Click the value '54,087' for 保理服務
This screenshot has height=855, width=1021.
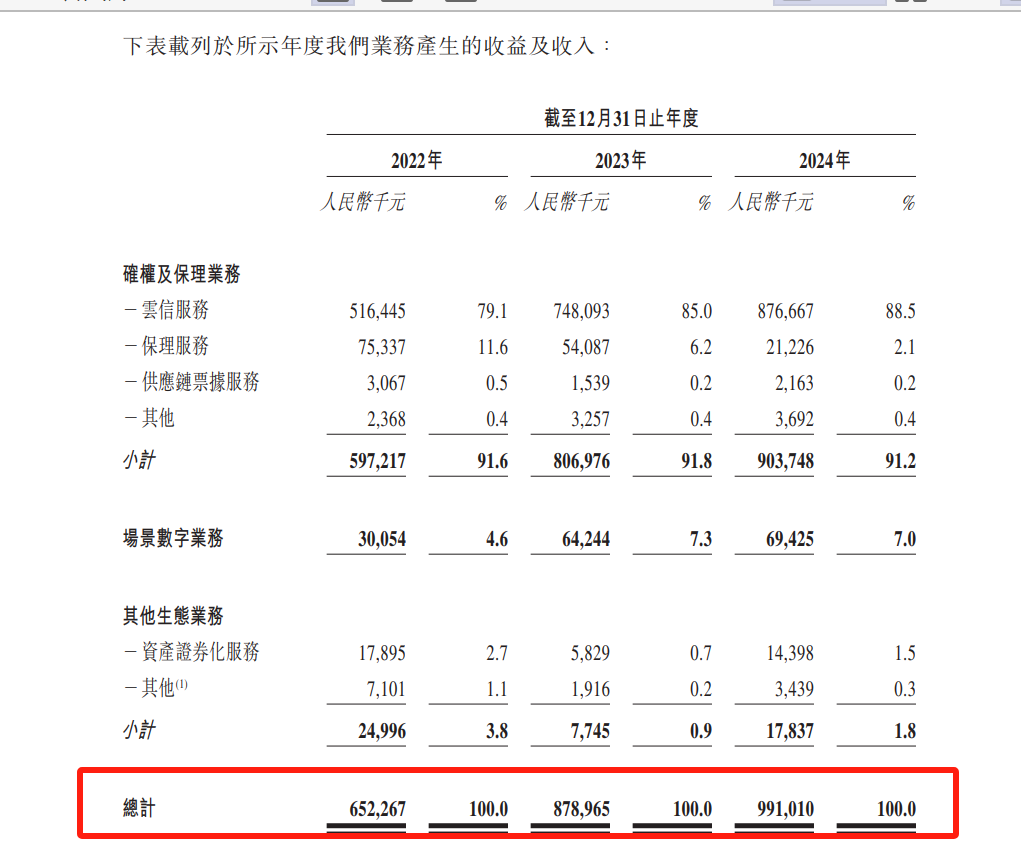click(x=586, y=347)
